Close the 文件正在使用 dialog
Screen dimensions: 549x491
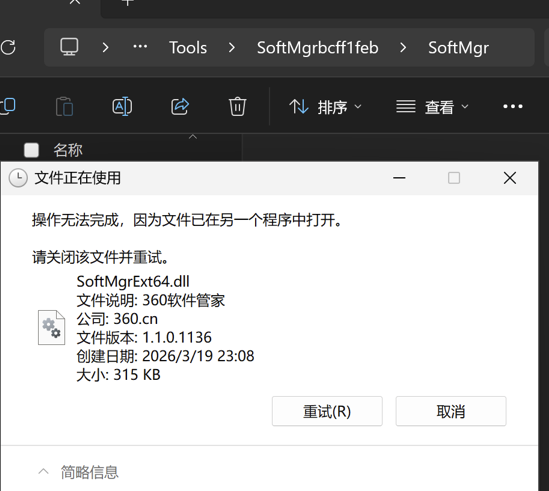coord(510,178)
